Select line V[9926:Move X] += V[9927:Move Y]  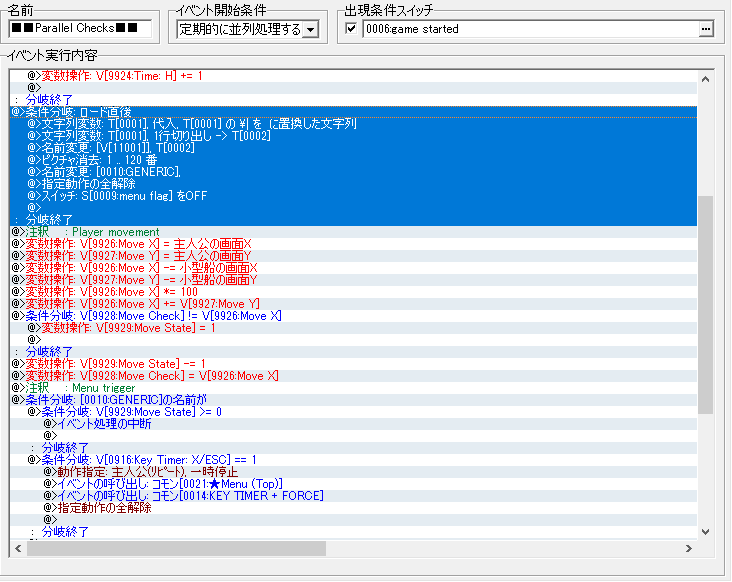tap(353, 304)
